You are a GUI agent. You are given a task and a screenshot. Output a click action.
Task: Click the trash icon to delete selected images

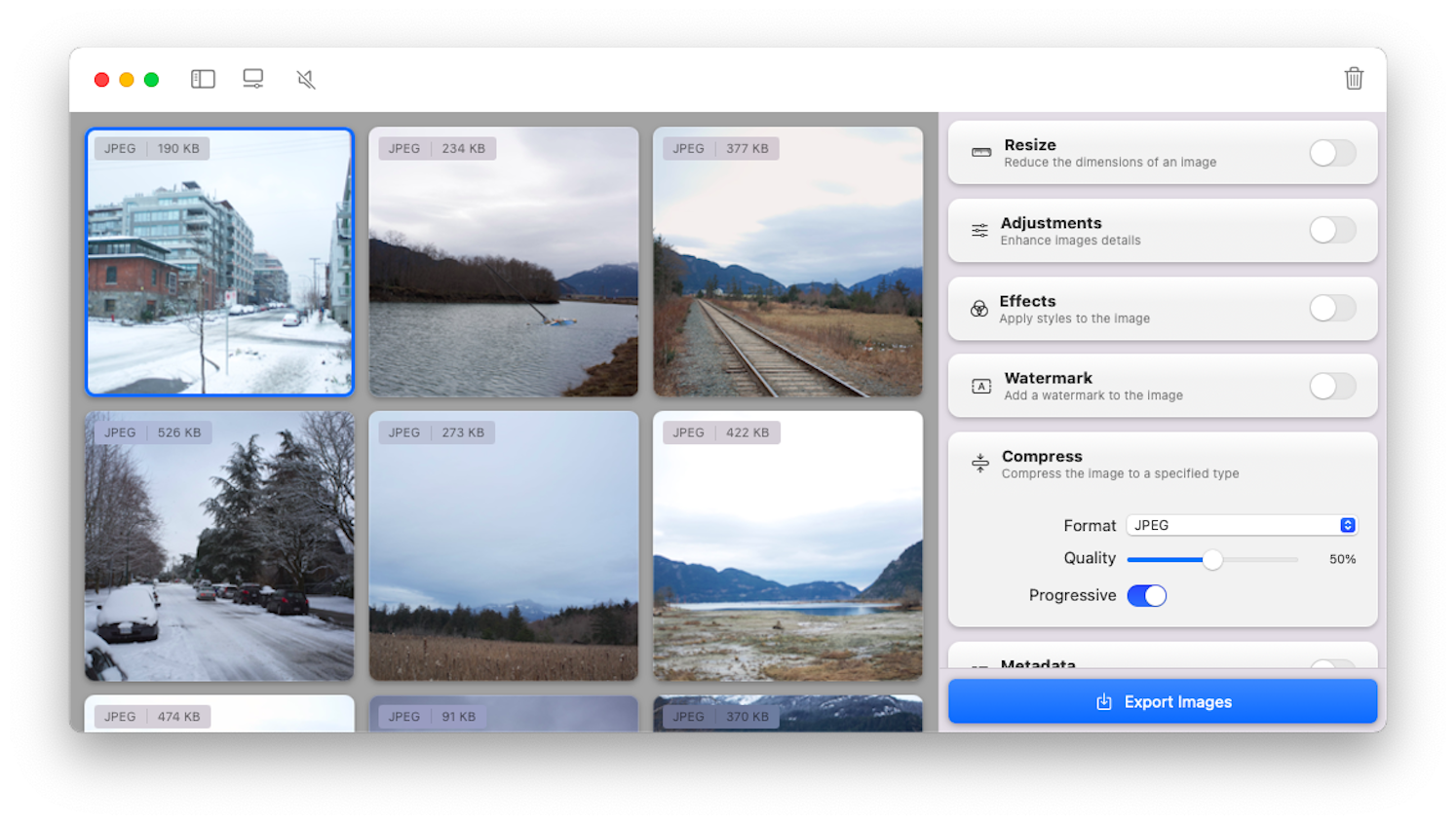click(1353, 78)
